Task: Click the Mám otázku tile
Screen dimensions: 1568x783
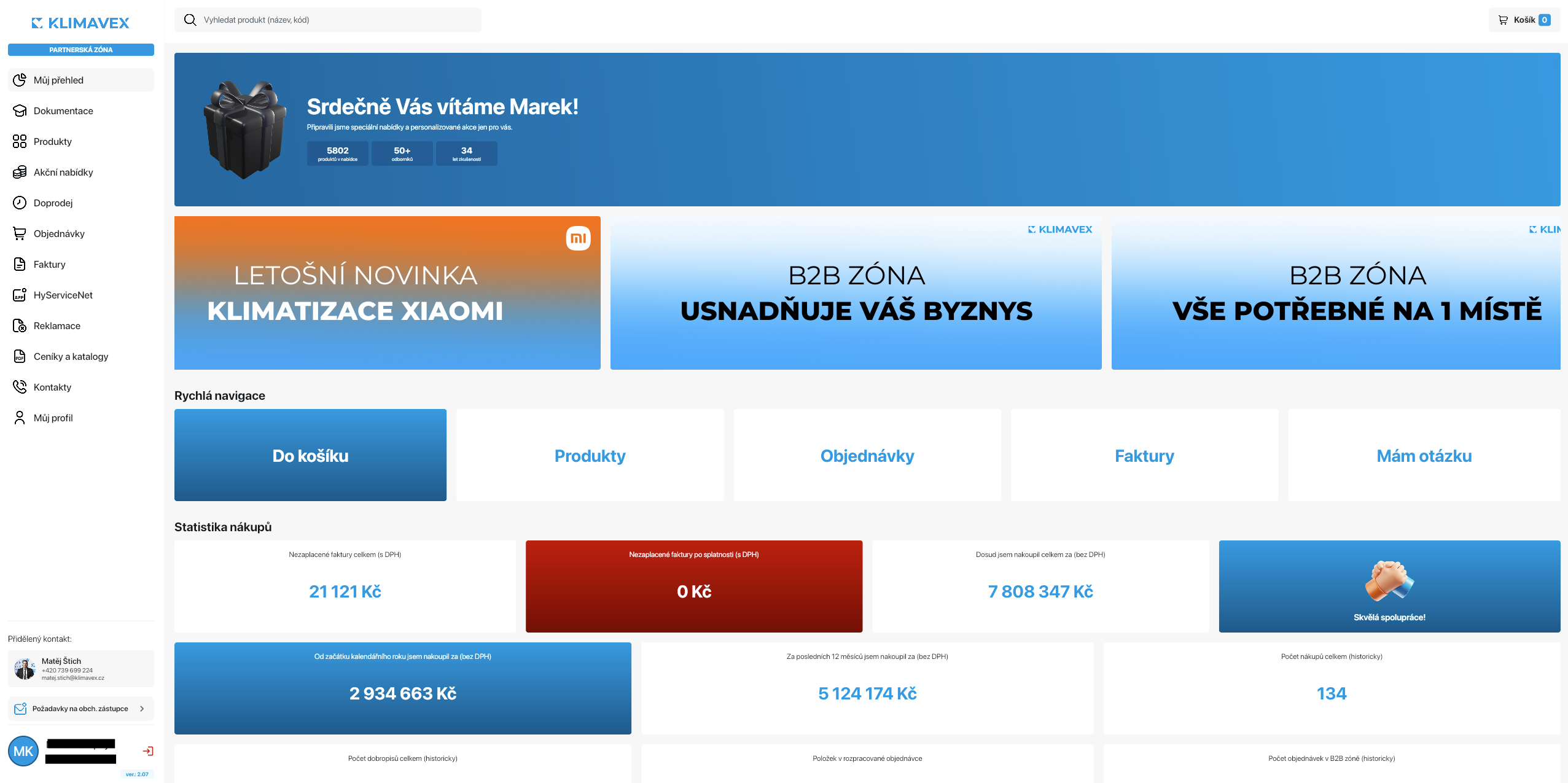Action: pos(1424,455)
